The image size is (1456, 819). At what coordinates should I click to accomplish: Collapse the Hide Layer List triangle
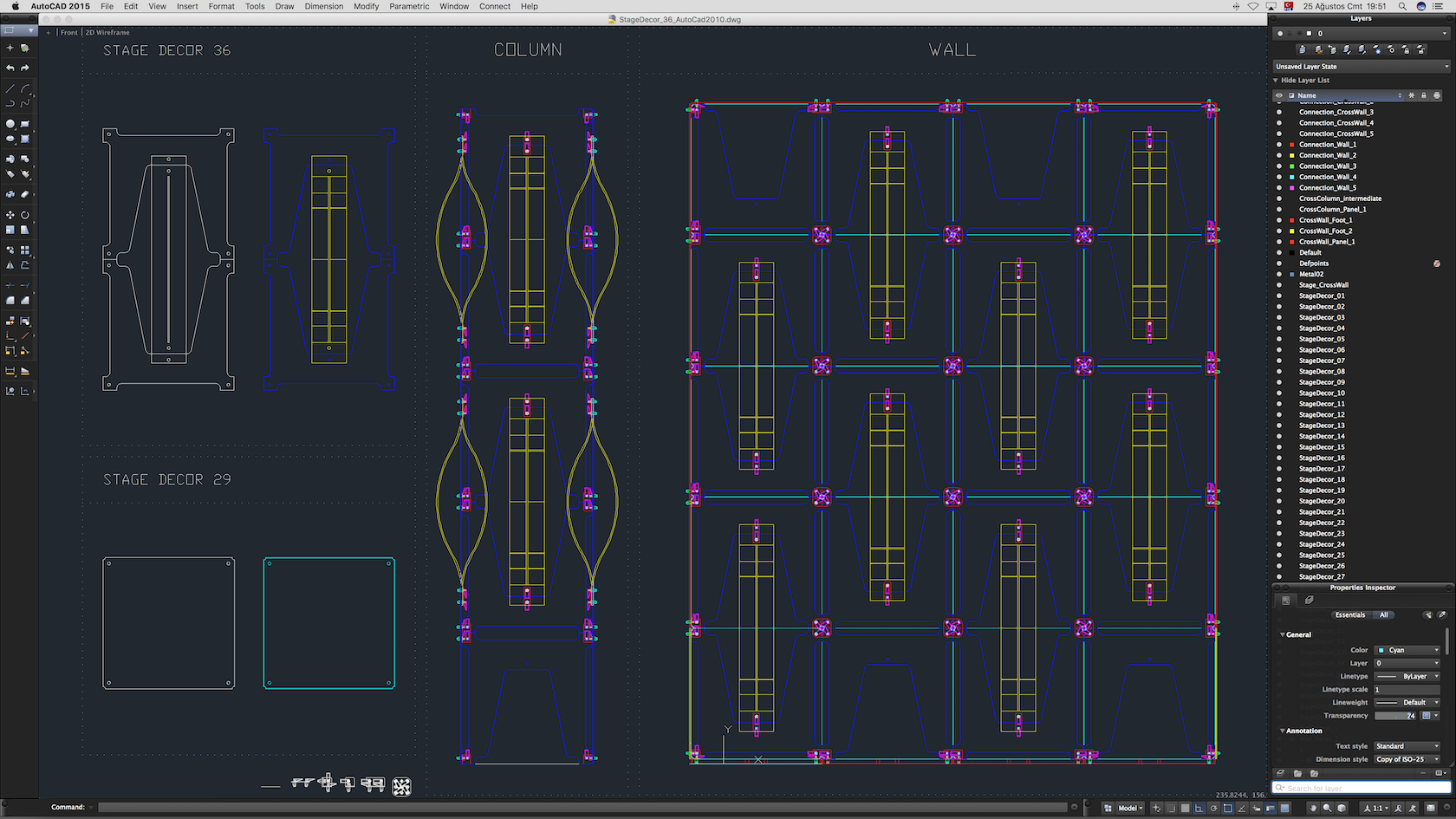(x=1276, y=80)
